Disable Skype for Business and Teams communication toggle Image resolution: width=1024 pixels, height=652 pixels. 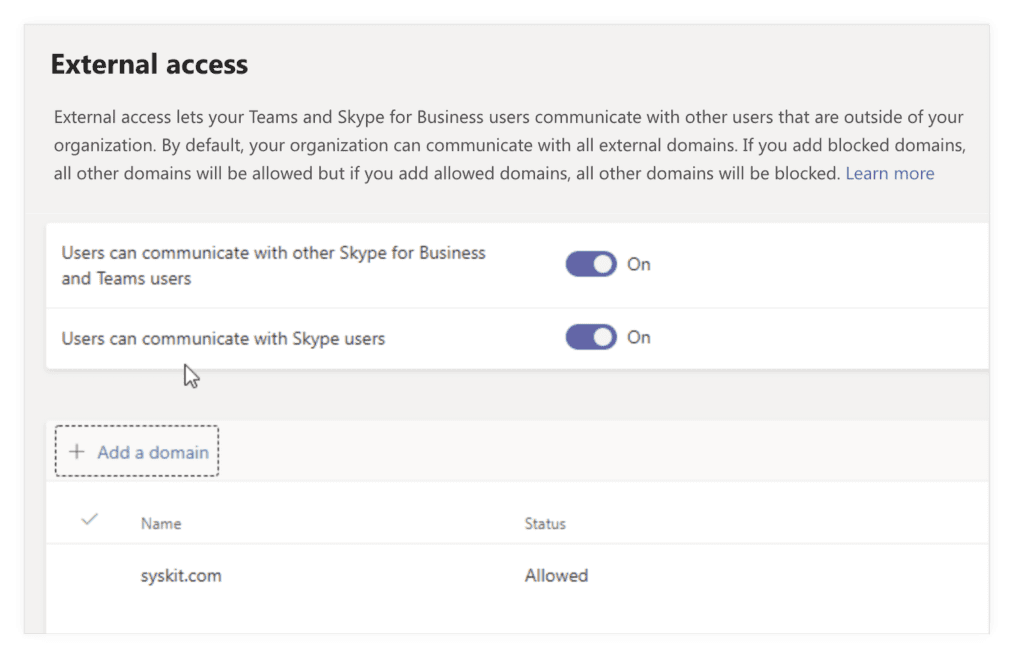(x=591, y=264)
